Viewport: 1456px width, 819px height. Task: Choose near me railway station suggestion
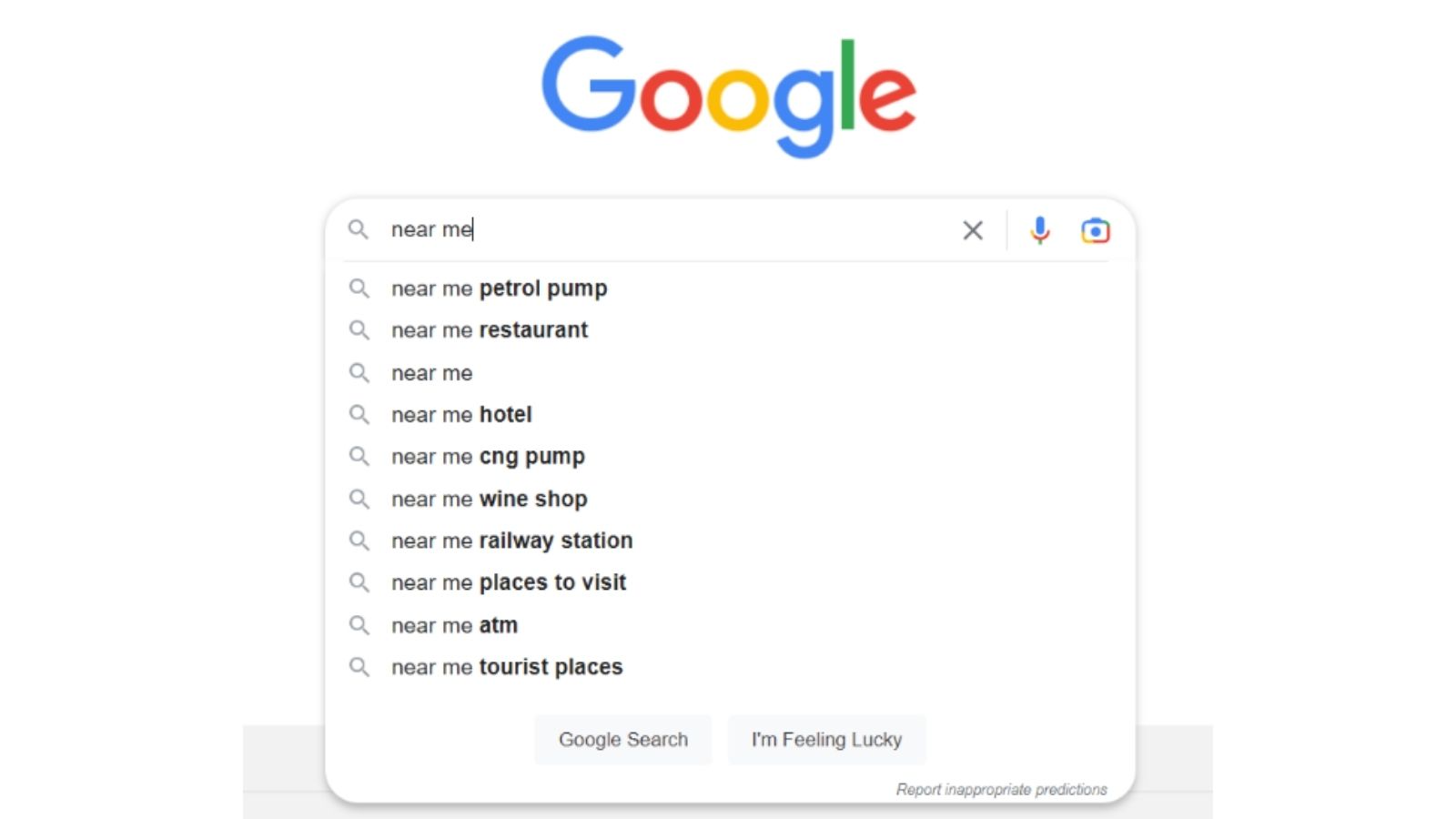pyautogui.click(x=730, y=541)
